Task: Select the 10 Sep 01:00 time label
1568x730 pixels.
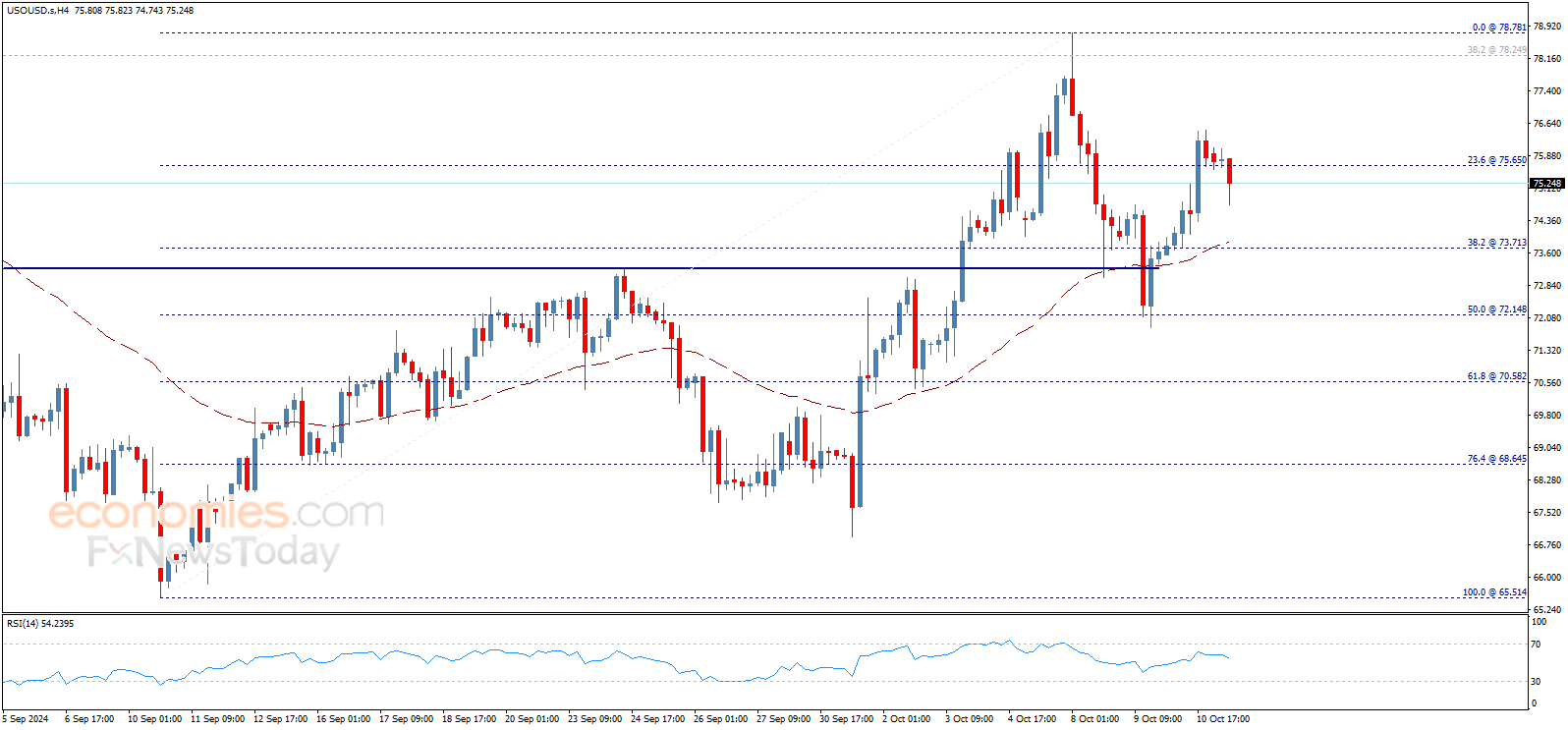Action: [x=154, y=719]
